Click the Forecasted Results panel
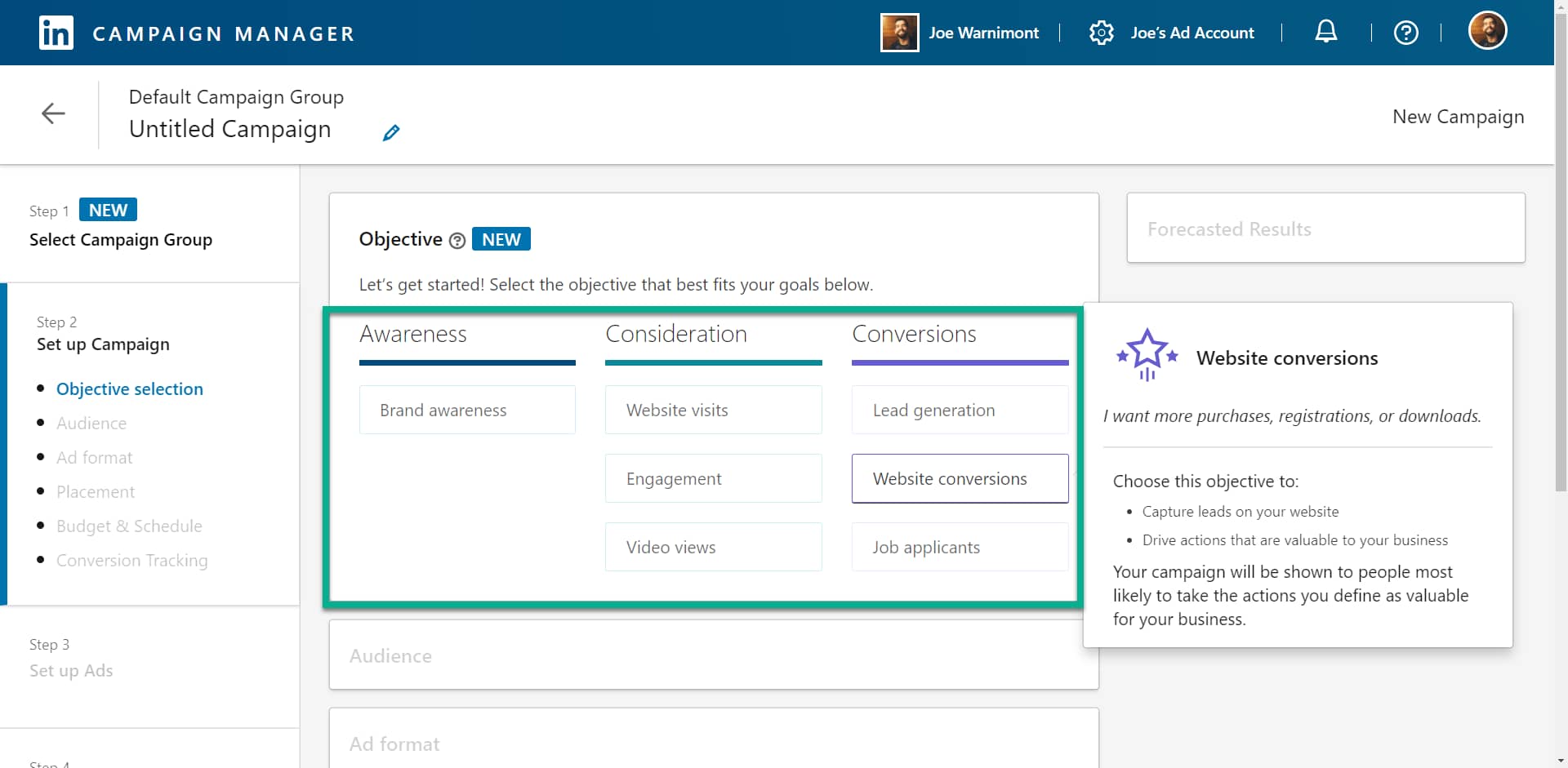1568x768 pixels. pyautogui.click(x=1326, y=228)
